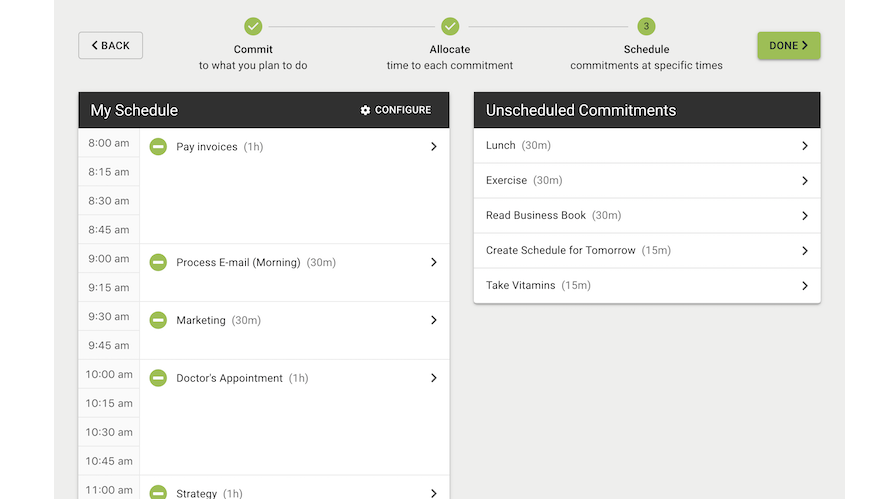
Task: Click the minus icon next to Strategy
Action: pos(158,492)
